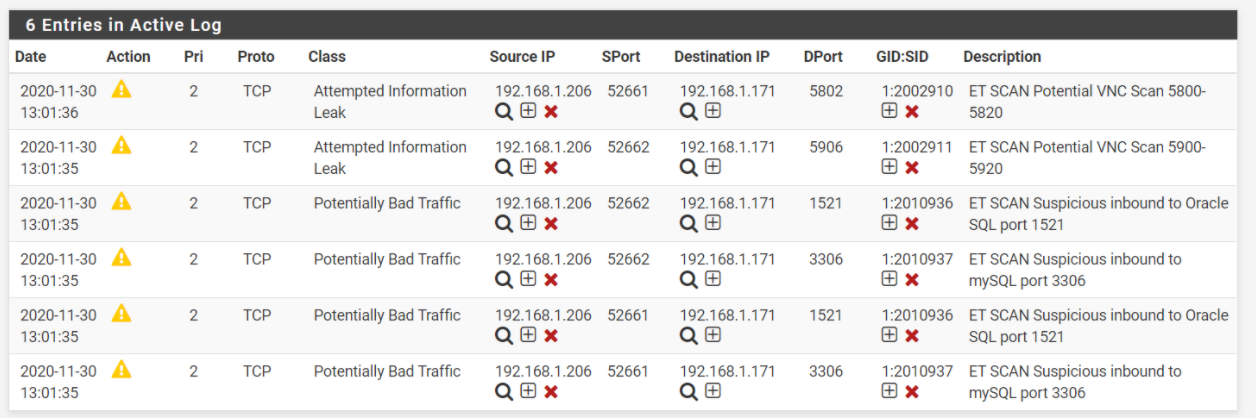Click the Date column header

coord(31,57)
